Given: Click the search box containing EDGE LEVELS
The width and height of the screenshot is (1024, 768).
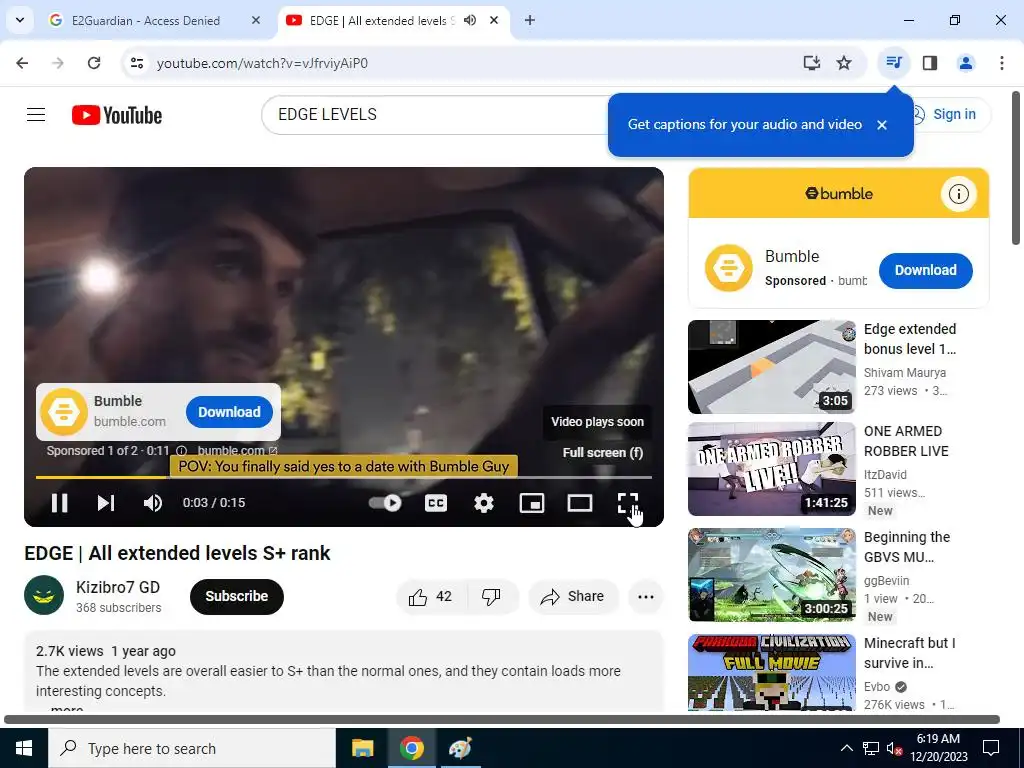Looking at the screenshot, I should 434,114.
